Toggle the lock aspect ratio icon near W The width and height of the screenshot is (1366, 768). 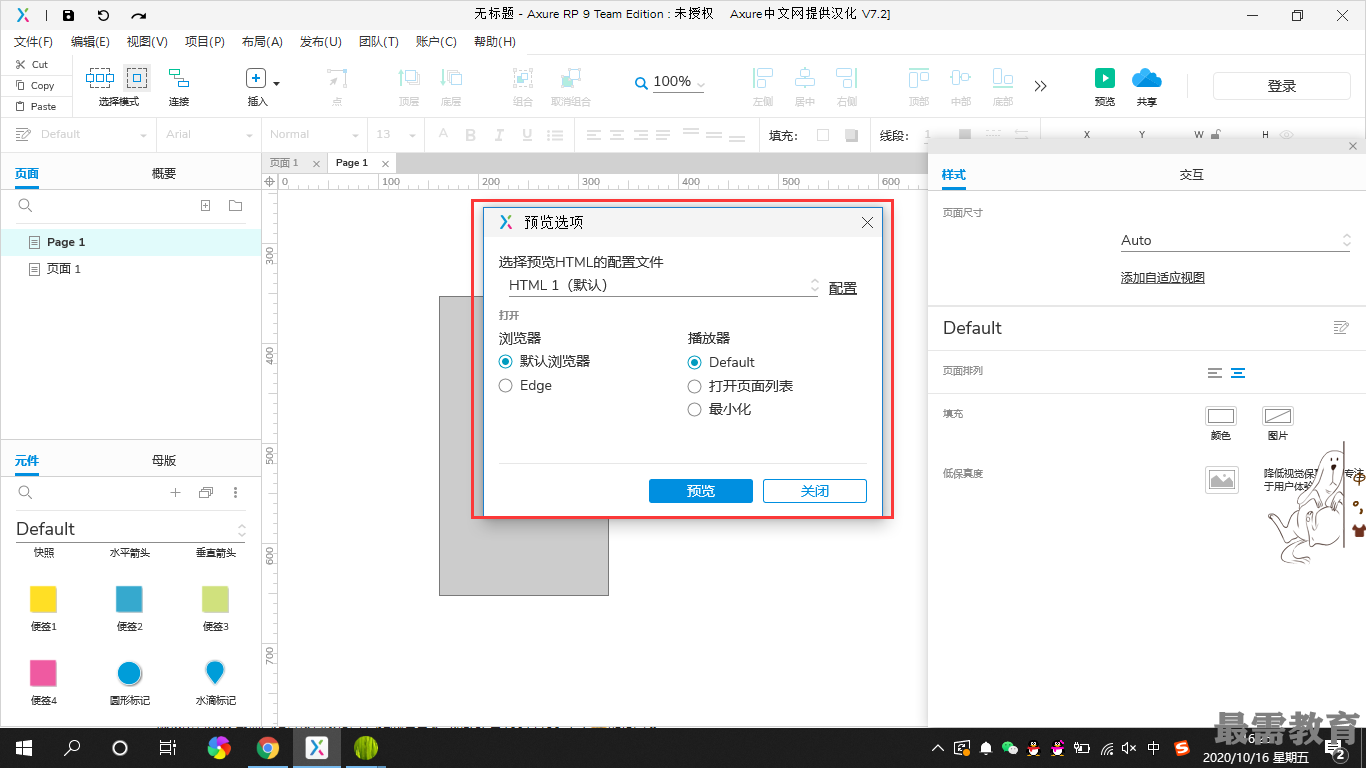(1216, 134)
